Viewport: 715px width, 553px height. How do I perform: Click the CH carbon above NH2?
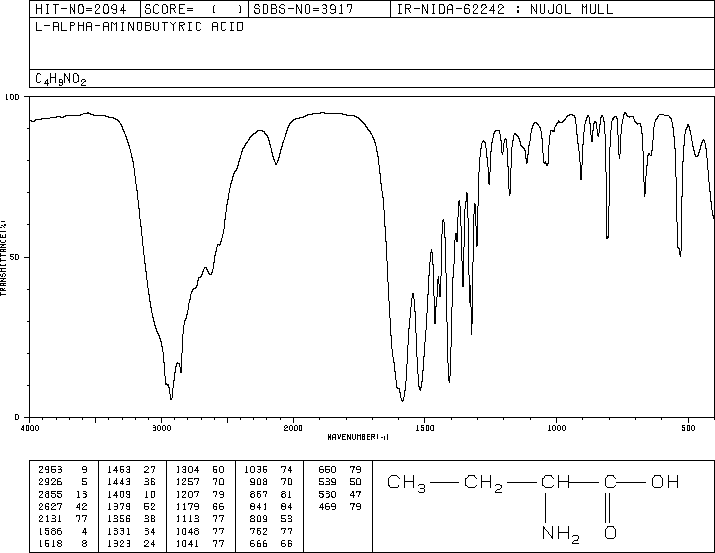pyautogui.click(x=555, y=482)
